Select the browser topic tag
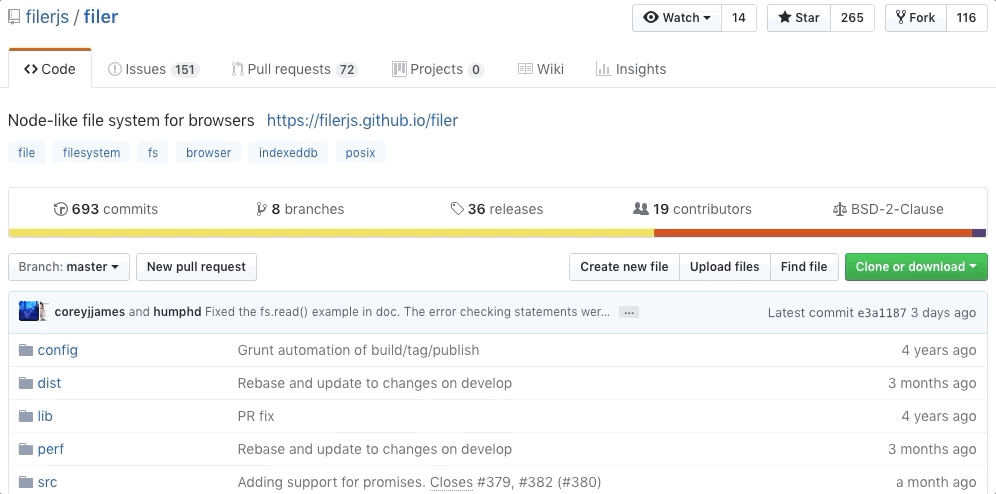Screen dimensions: 996x494 pyautogui.click(x=208, y=153)
